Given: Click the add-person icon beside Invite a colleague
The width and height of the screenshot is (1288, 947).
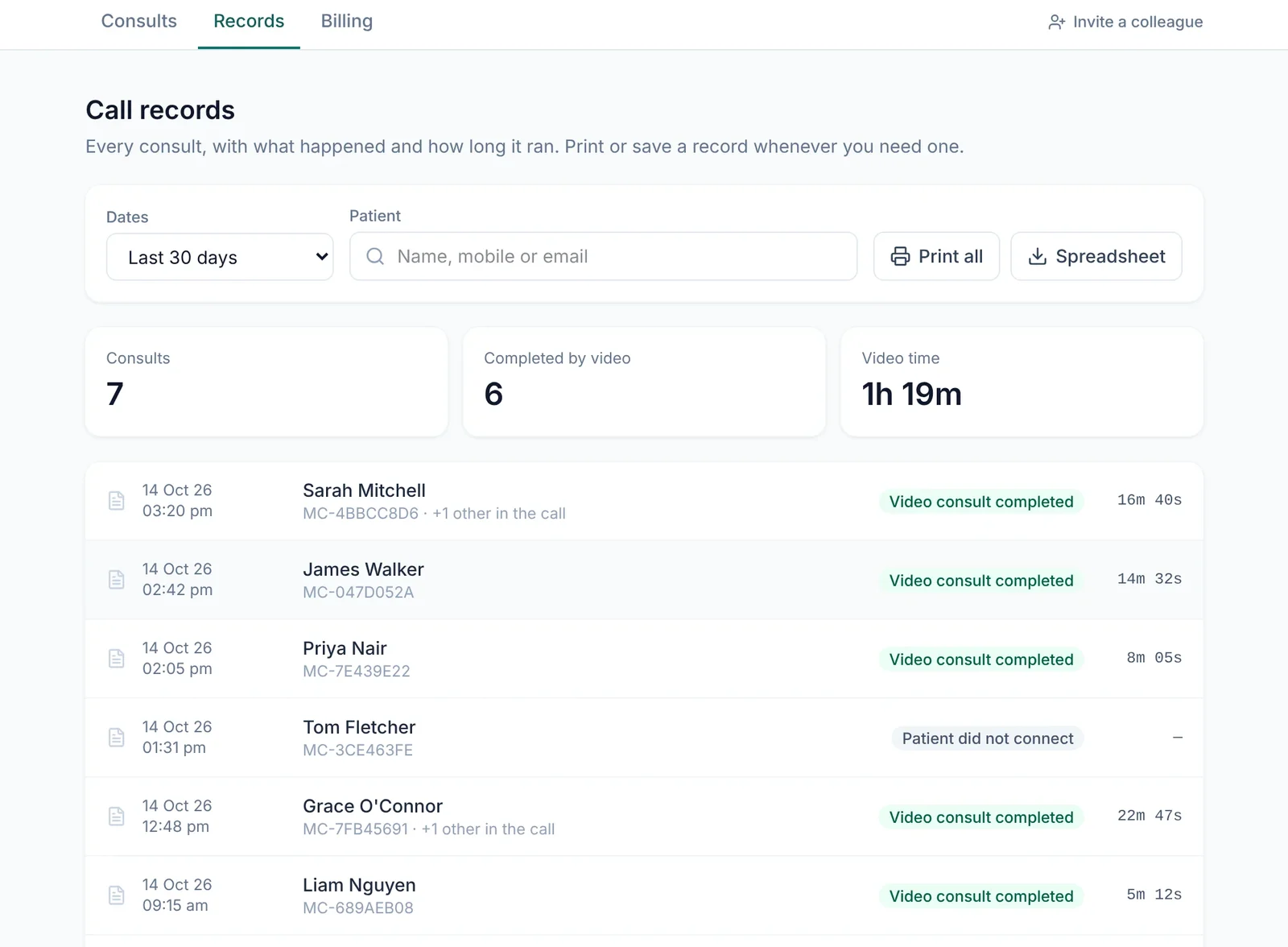Looking at the screenshot, I should (x=1057, y=23).
